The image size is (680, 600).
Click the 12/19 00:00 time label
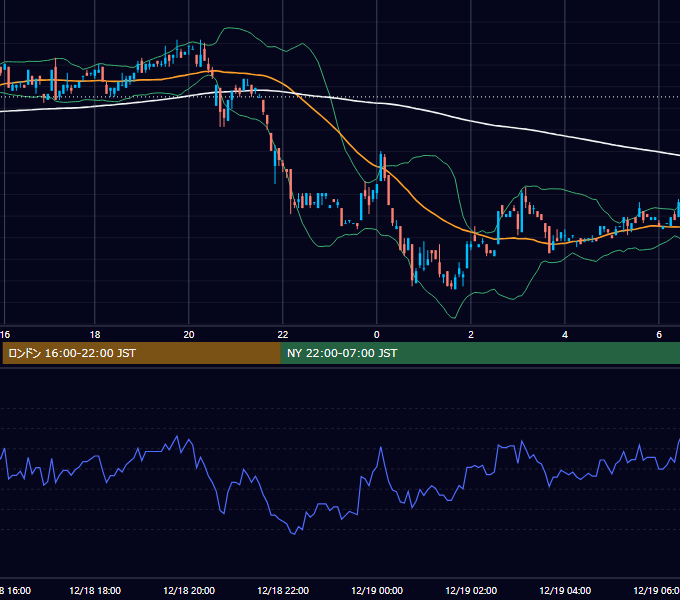(377, 591)
